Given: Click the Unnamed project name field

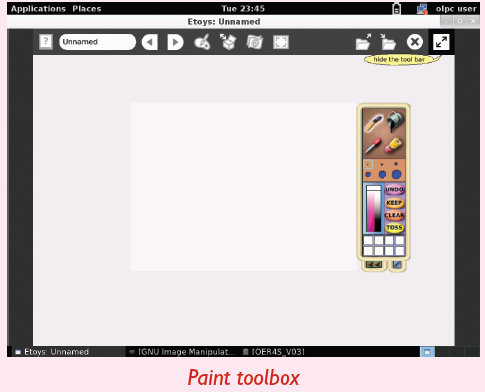Looking at the screenshot, I should click(98, 42).
